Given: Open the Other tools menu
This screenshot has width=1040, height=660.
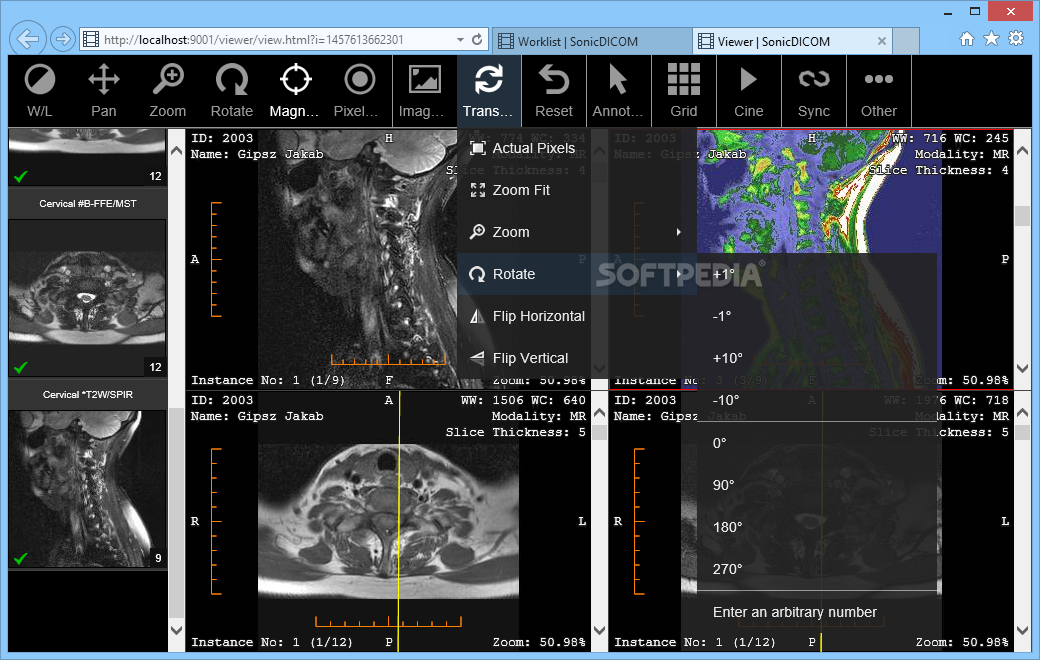Looking at the screenshot, I should tap(879, 91).
